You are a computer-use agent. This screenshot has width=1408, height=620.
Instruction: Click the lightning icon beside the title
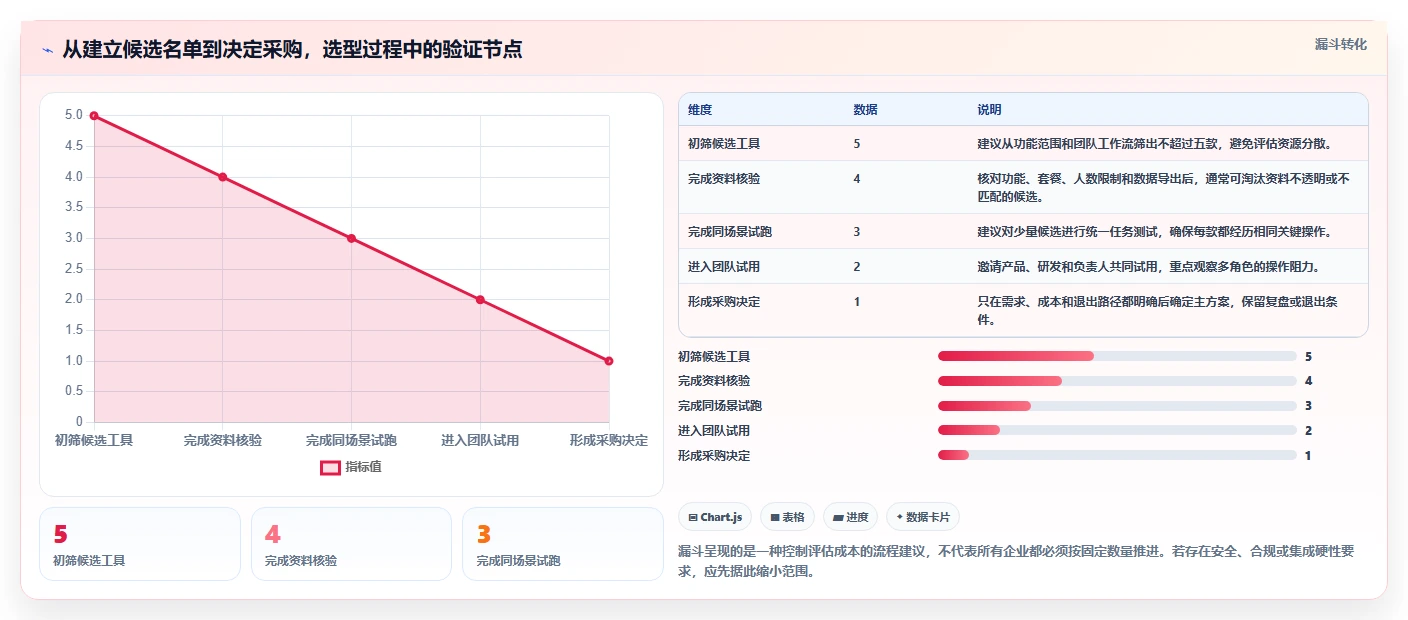tap(48, 50)
